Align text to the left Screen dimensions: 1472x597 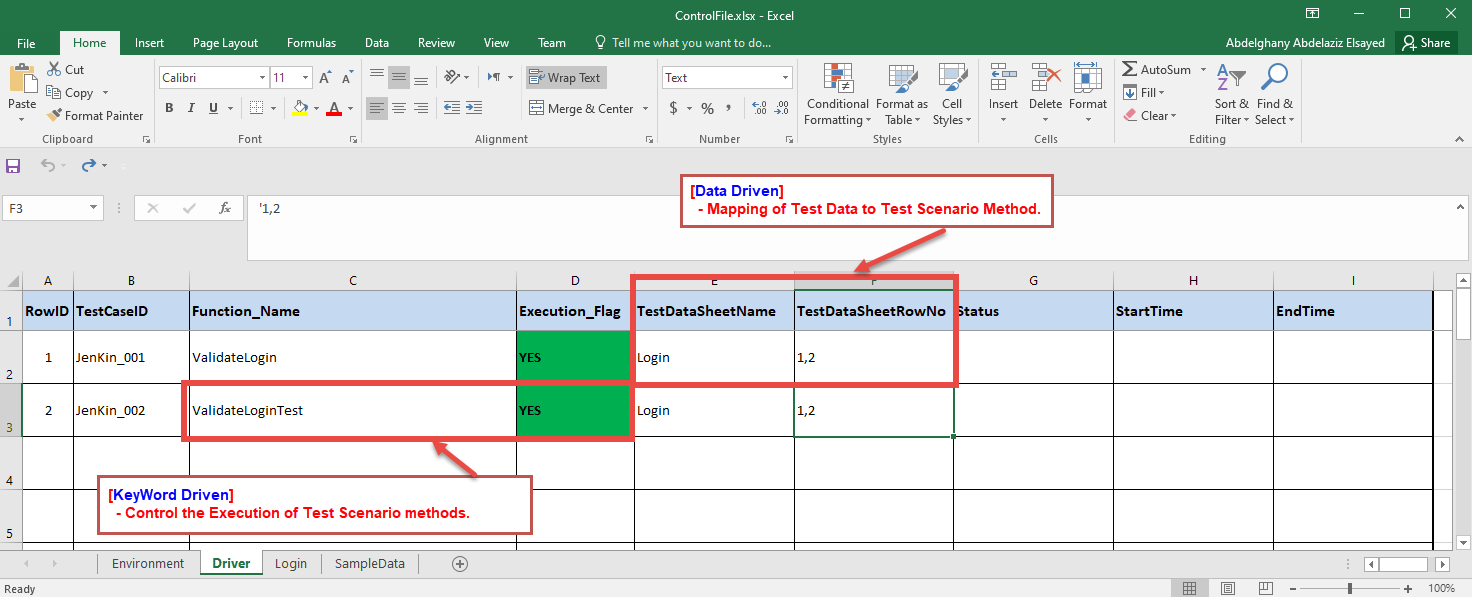[376, 108]
